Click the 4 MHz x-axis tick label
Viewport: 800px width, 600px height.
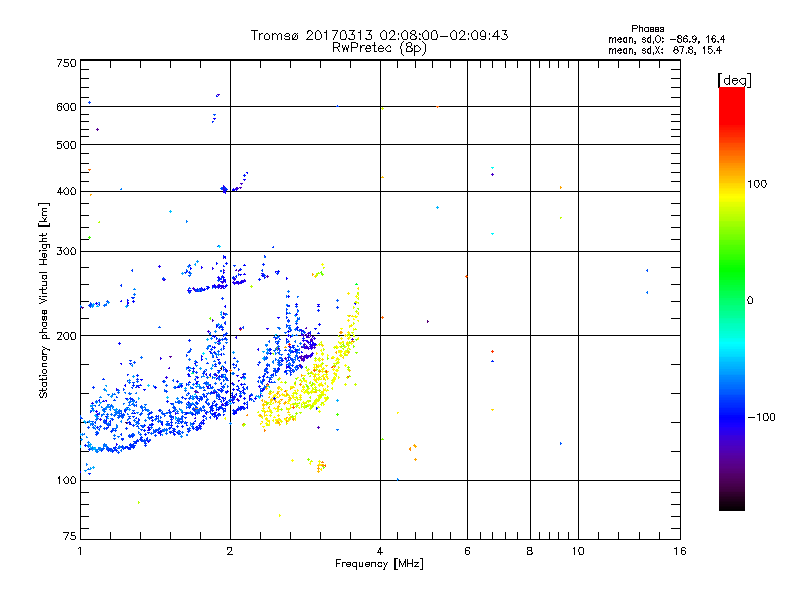380,551
